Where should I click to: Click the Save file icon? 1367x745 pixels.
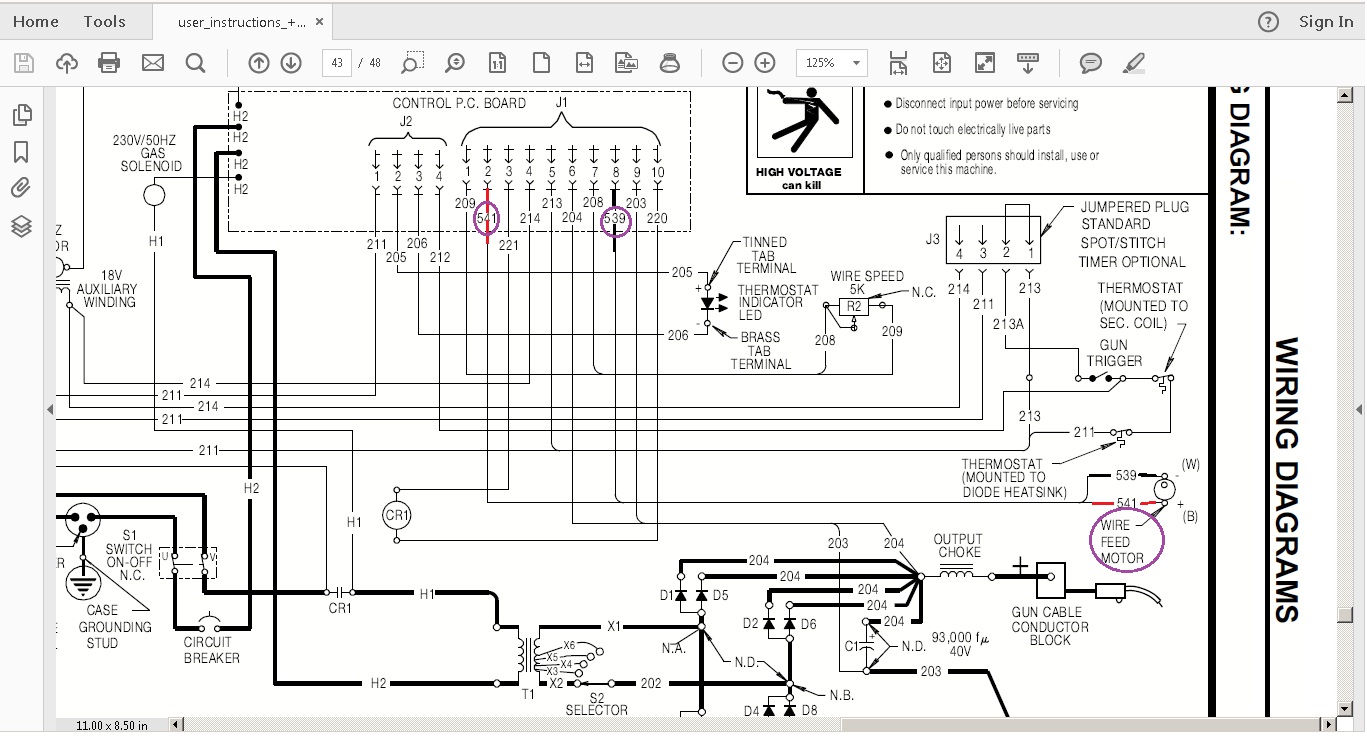click(24, 63)
